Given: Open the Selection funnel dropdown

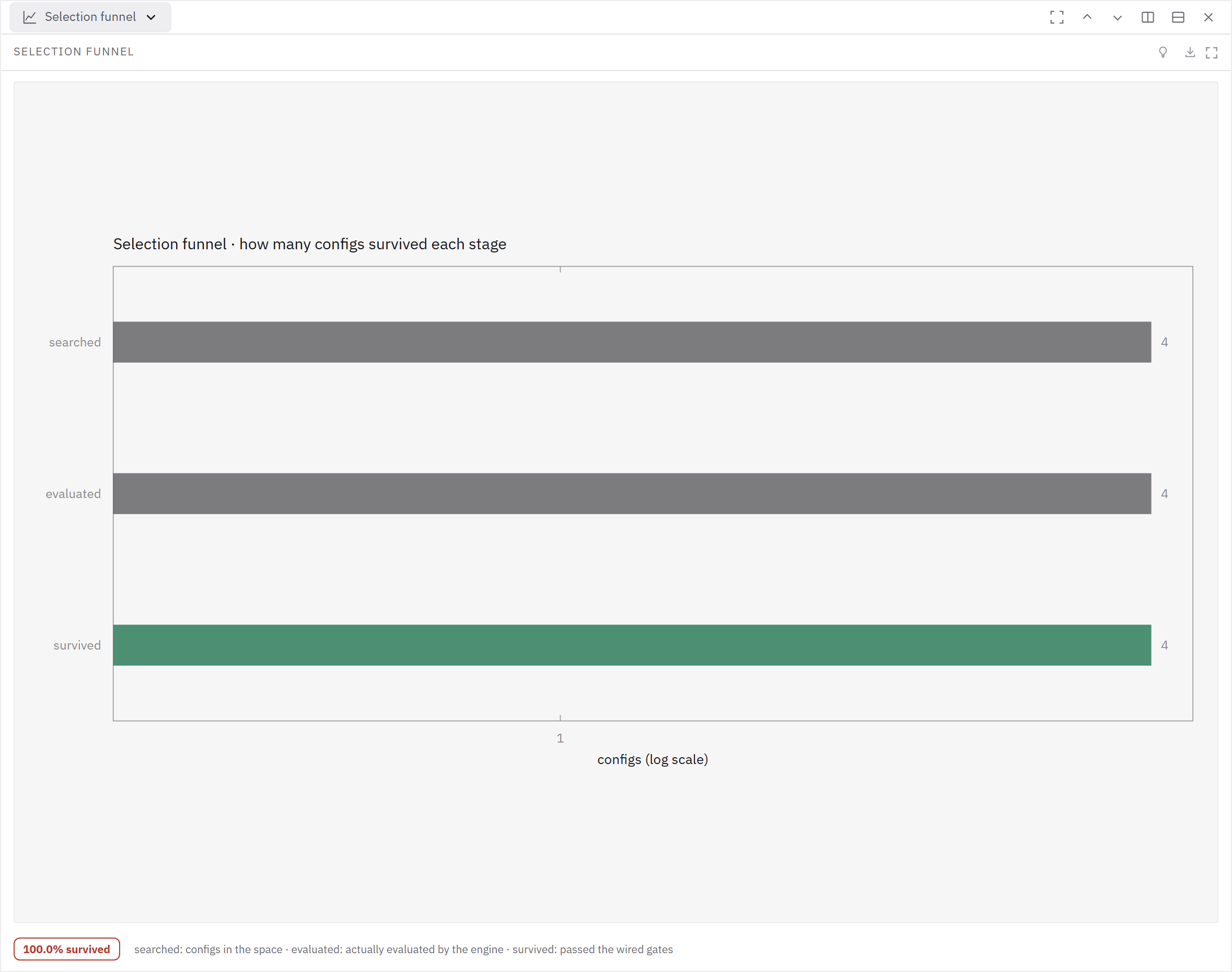Looking at the screenshot, I should pyautogui.click(x=90, y=17).
